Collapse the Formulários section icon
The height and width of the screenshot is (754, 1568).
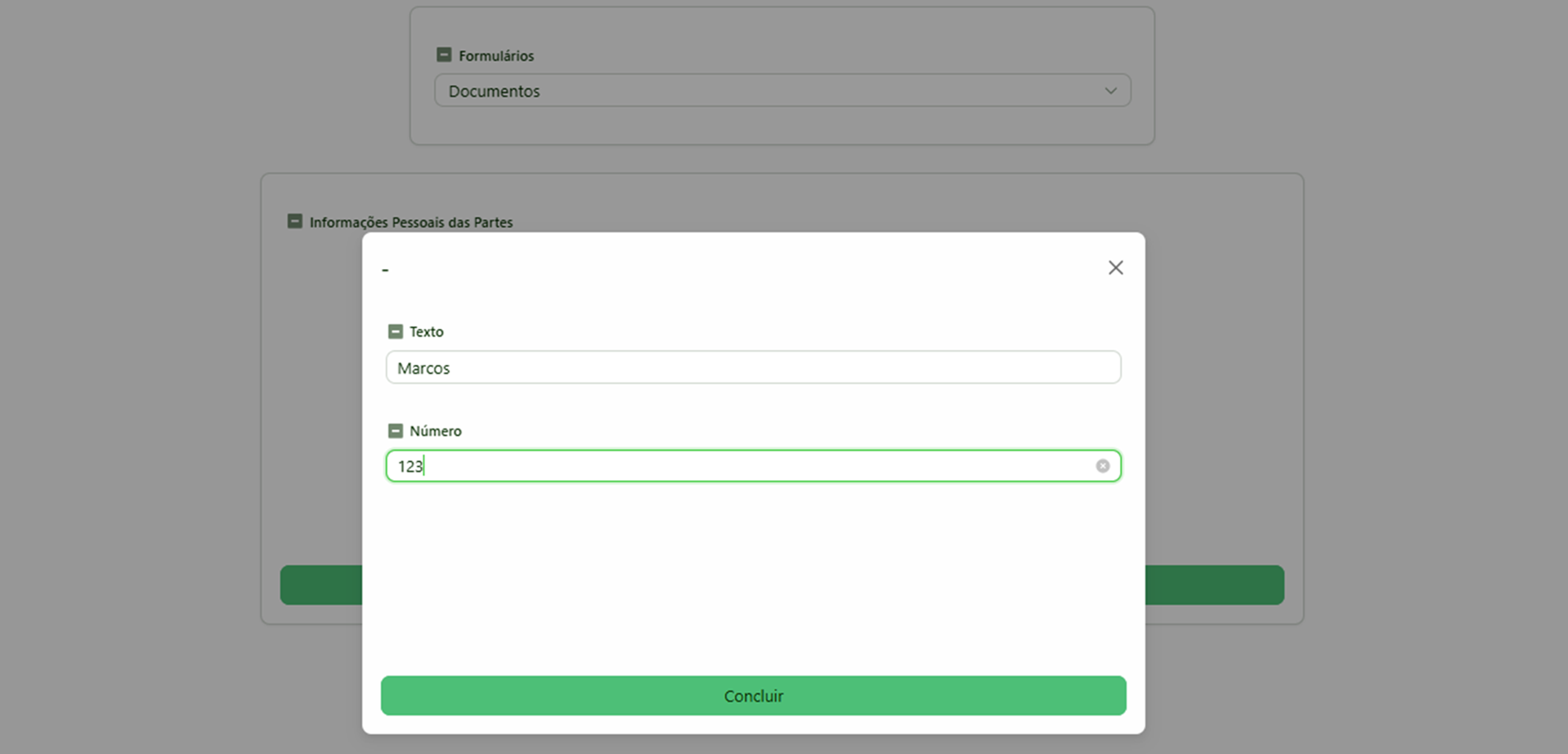point(444,55)
